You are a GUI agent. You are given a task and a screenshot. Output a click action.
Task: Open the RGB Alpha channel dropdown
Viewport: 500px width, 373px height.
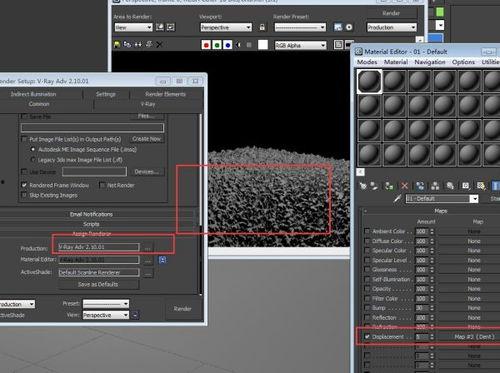click(300, 45)
